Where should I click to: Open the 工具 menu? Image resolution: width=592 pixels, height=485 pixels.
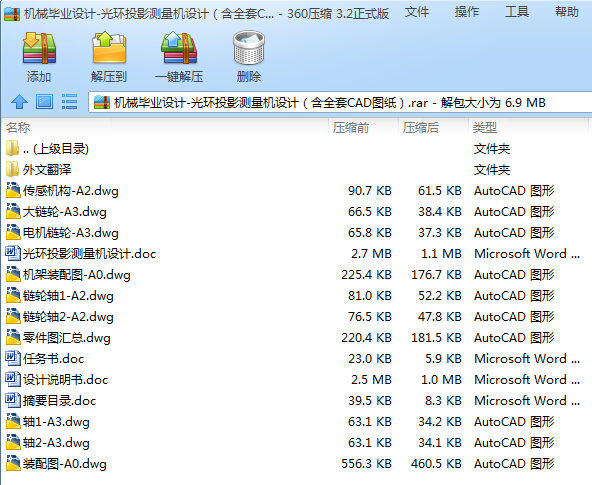[x=517, y=12]
